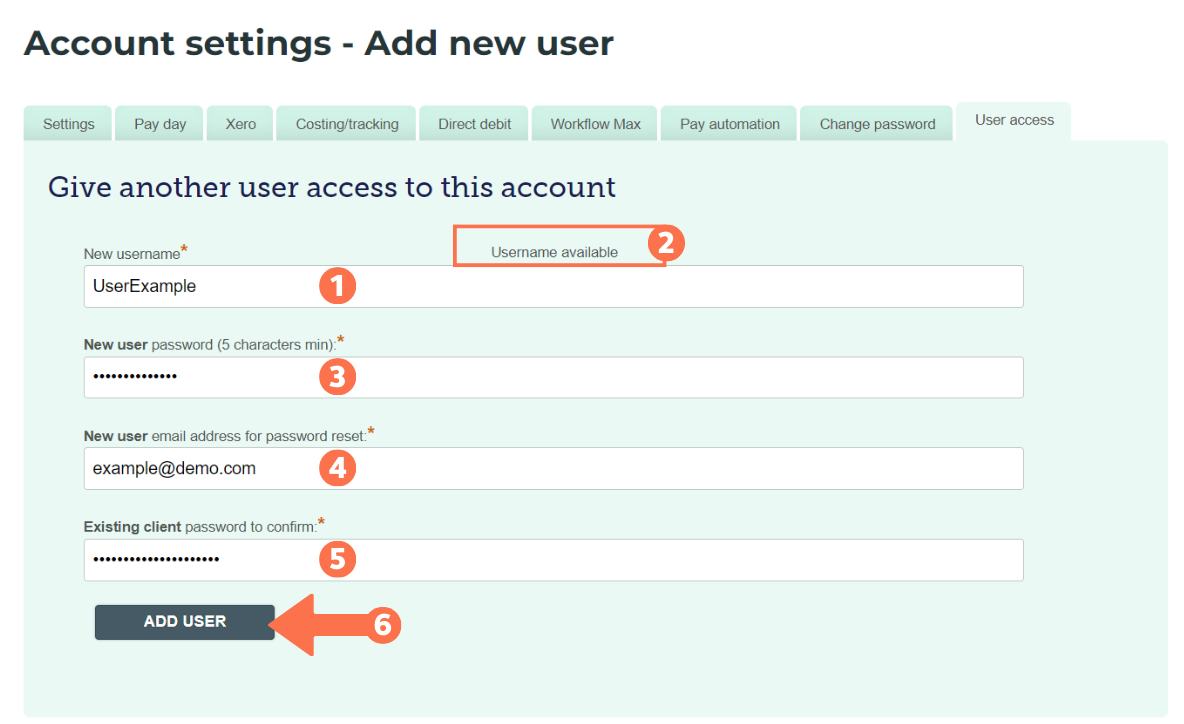Viewport: 1184px width, 724px height.
Task: View the Direct debit tab
Action: (x=473, y=123)
